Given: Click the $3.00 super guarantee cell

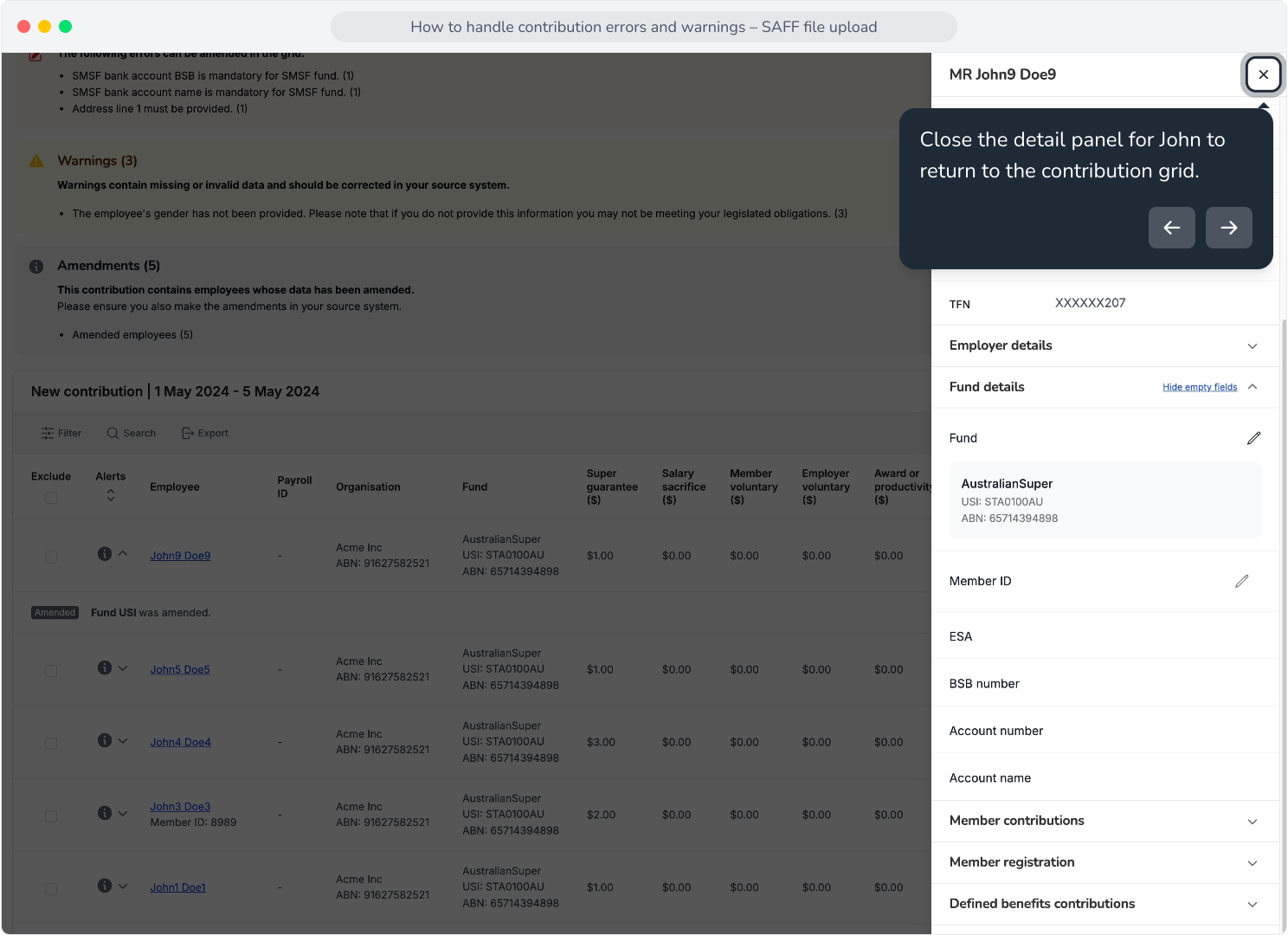Looking at the screenshot, I should pyautogui.click(x=601, y=742).
